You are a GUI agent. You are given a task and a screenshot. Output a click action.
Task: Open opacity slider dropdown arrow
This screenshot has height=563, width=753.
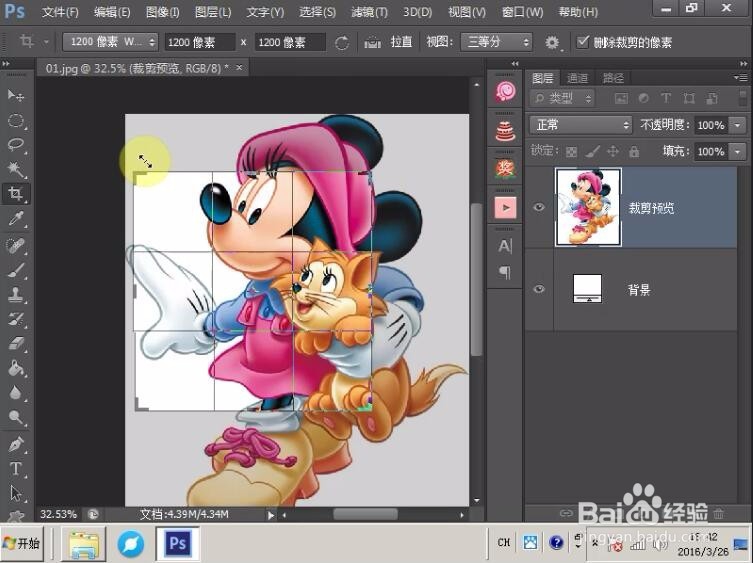pos(737,125)
